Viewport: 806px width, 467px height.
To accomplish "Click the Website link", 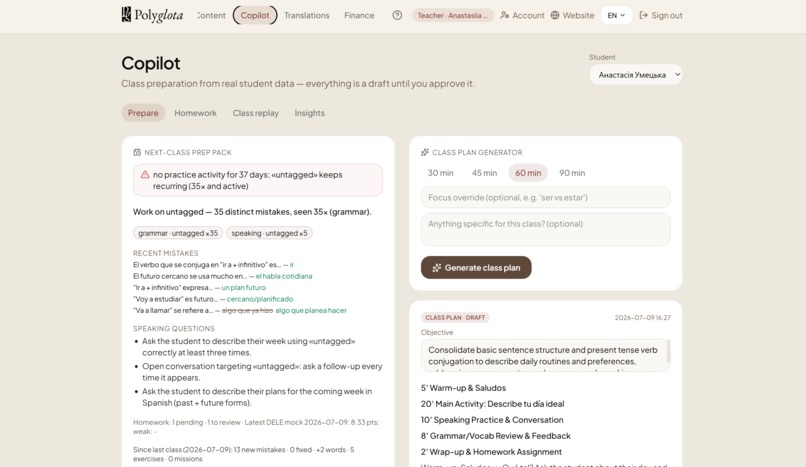I will pyautogui.click(x=573, y=15).
